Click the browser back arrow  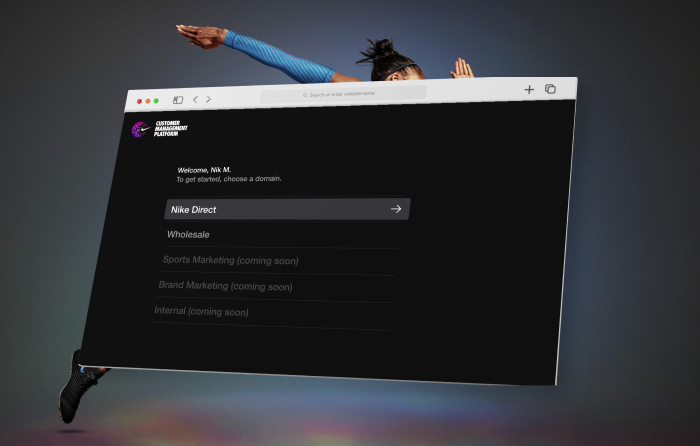pyautogui.click(x=195, y=99)
